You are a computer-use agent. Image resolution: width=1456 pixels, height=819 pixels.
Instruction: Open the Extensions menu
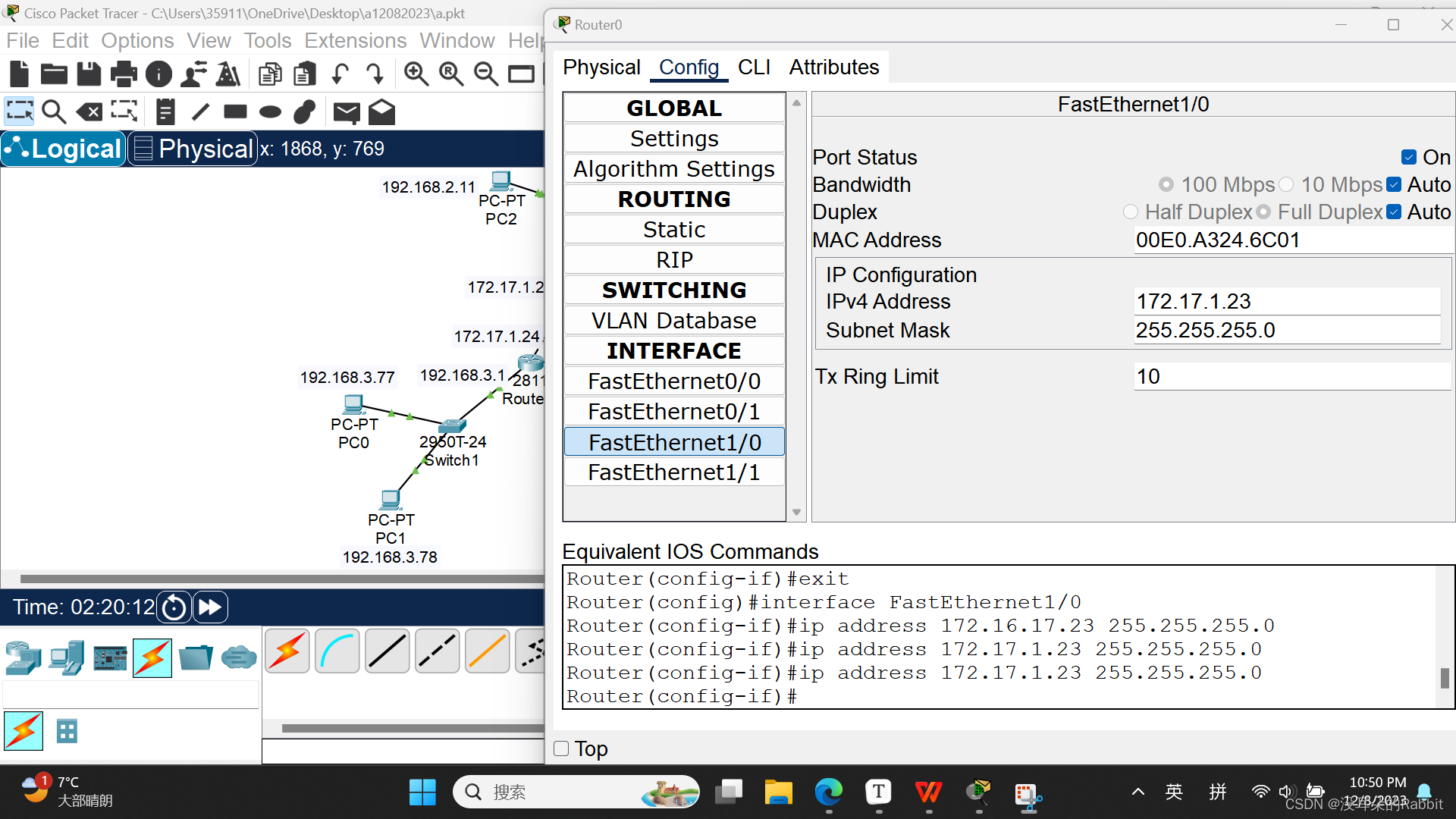[x=356, y=40]
